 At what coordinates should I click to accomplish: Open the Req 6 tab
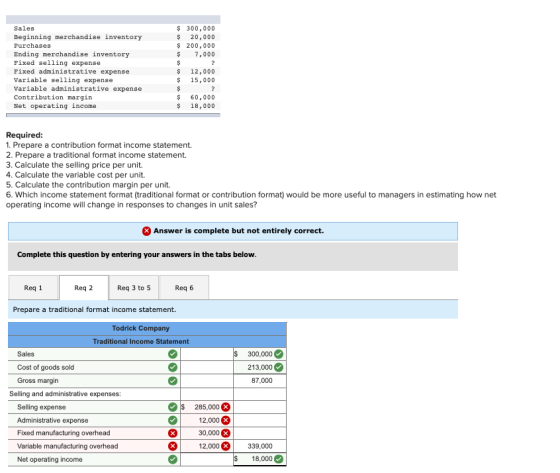click(184, 288)
